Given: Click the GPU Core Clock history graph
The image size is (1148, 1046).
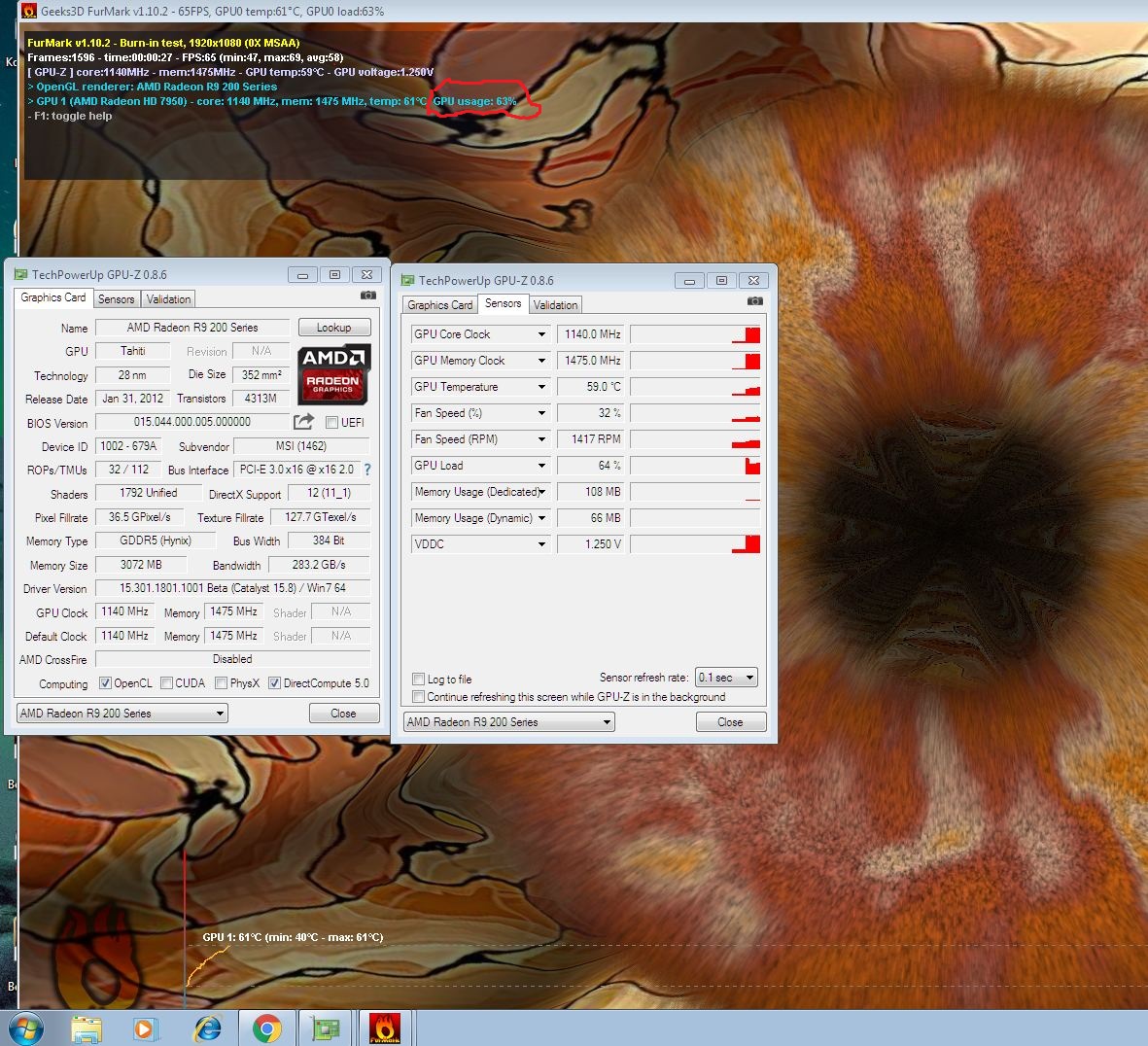Looking at the screenshot, I should (695, 334).
